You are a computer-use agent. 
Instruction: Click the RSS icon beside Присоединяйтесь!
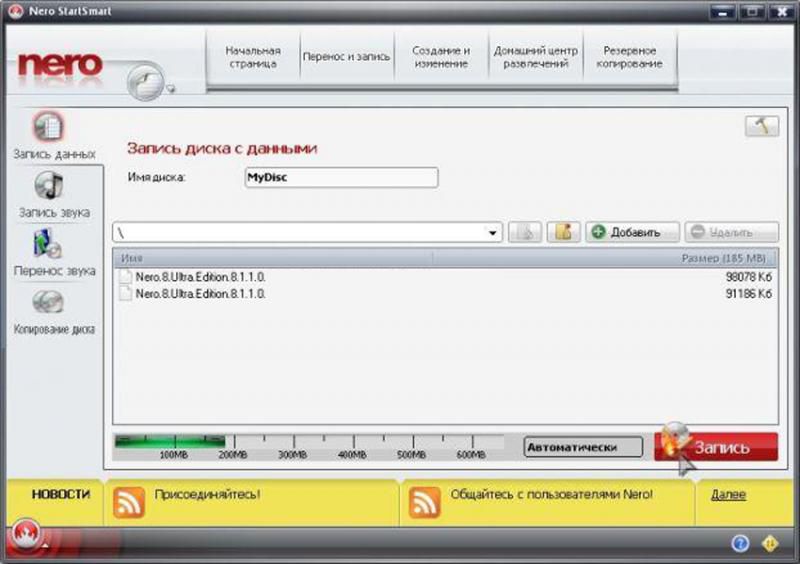pos(128,502)
